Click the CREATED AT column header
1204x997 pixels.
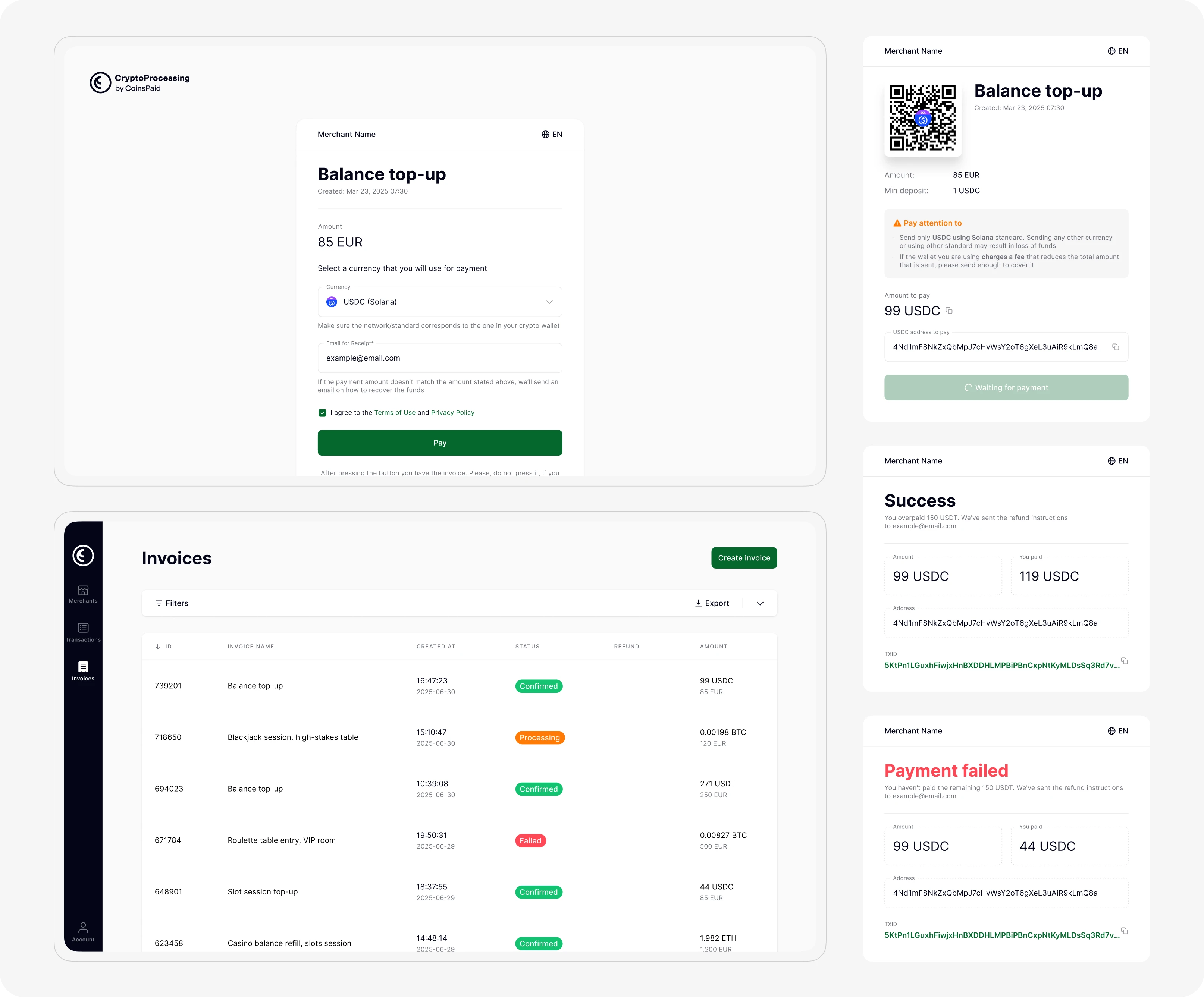tap(436, 646)
